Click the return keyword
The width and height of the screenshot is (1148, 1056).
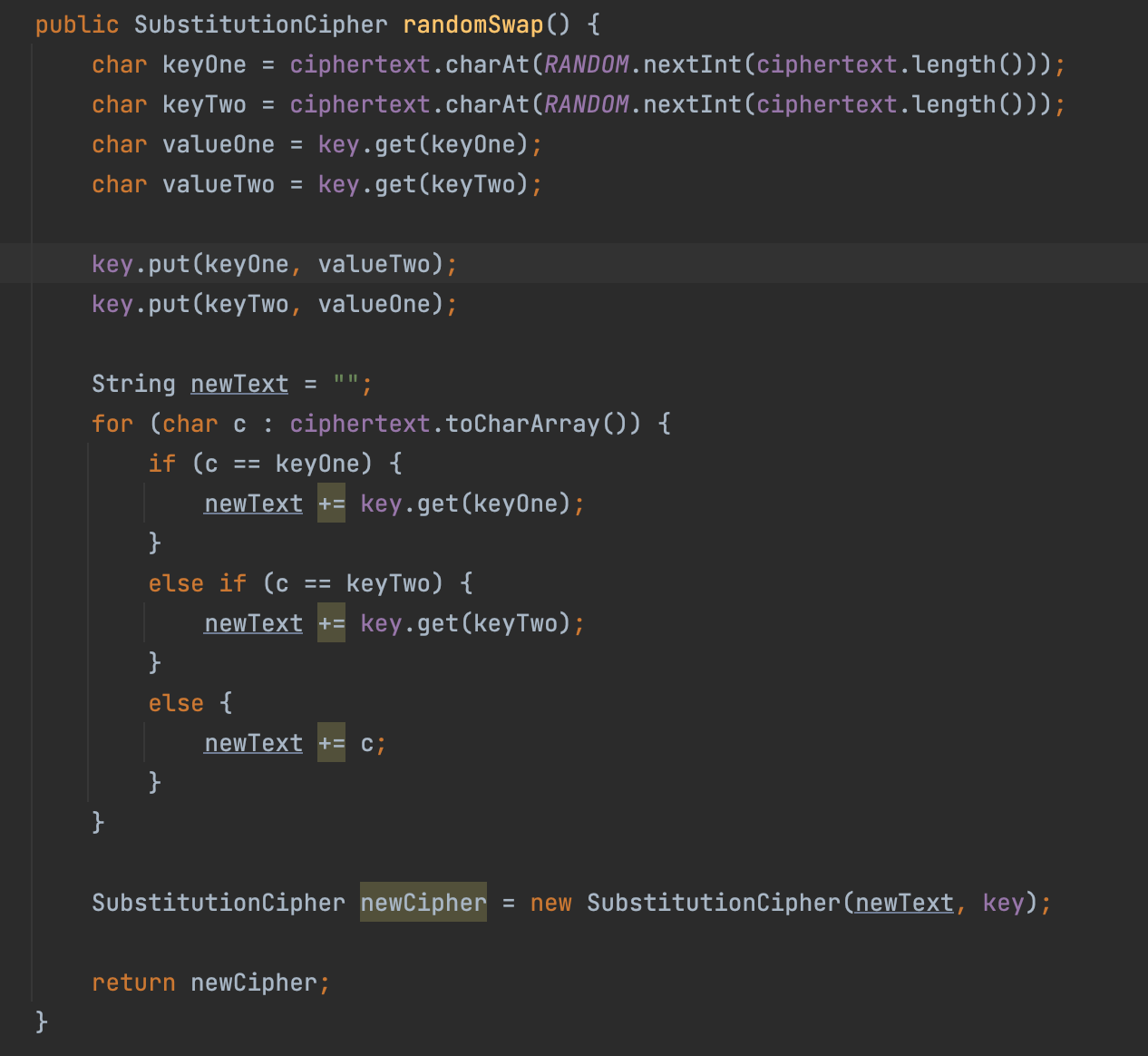click(133, 983)
